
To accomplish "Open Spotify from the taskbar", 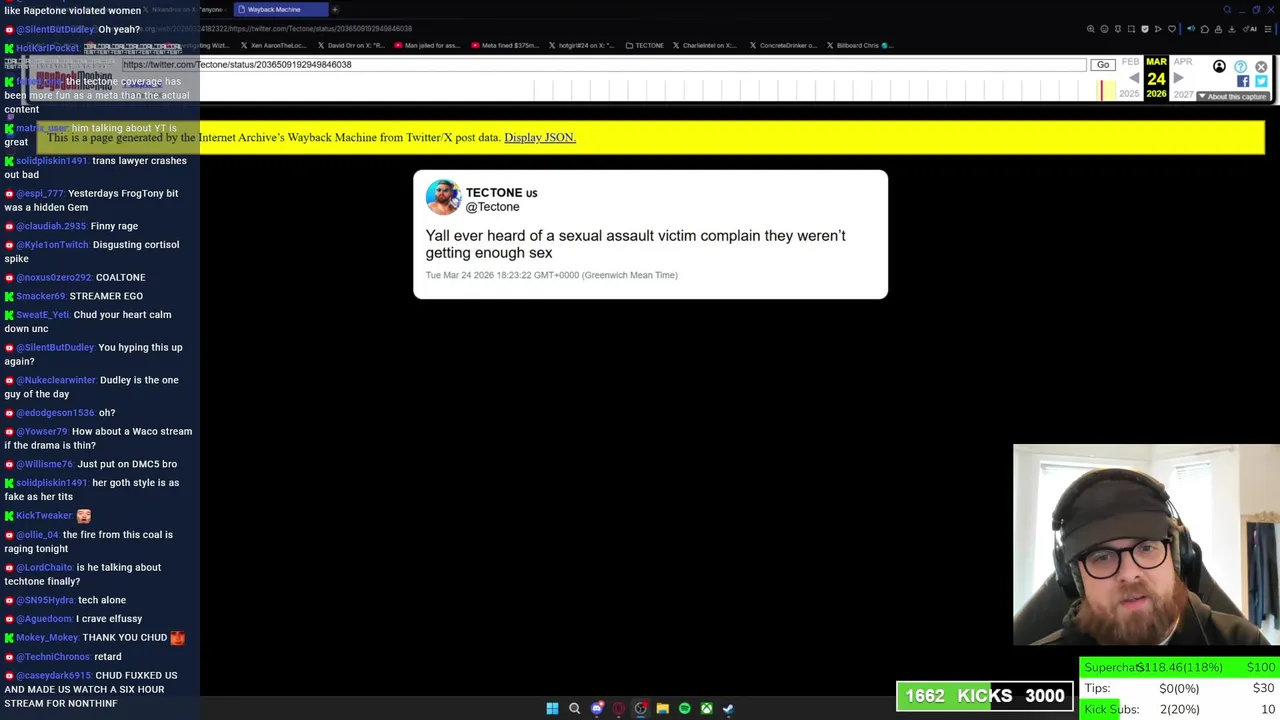I will click(x=684, y=708).
